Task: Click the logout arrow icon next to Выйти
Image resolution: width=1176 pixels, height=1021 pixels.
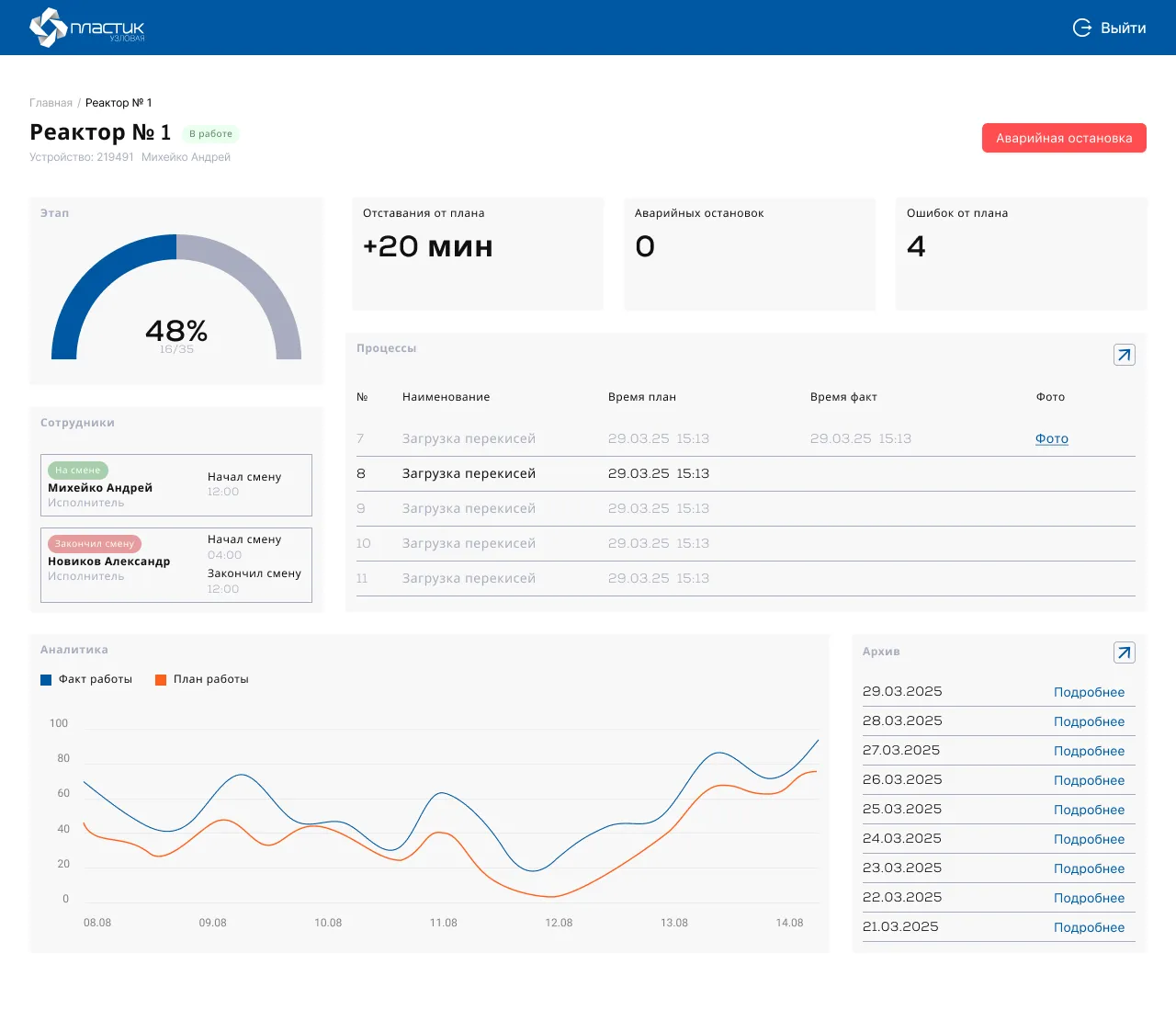Action: (1082, 28)
